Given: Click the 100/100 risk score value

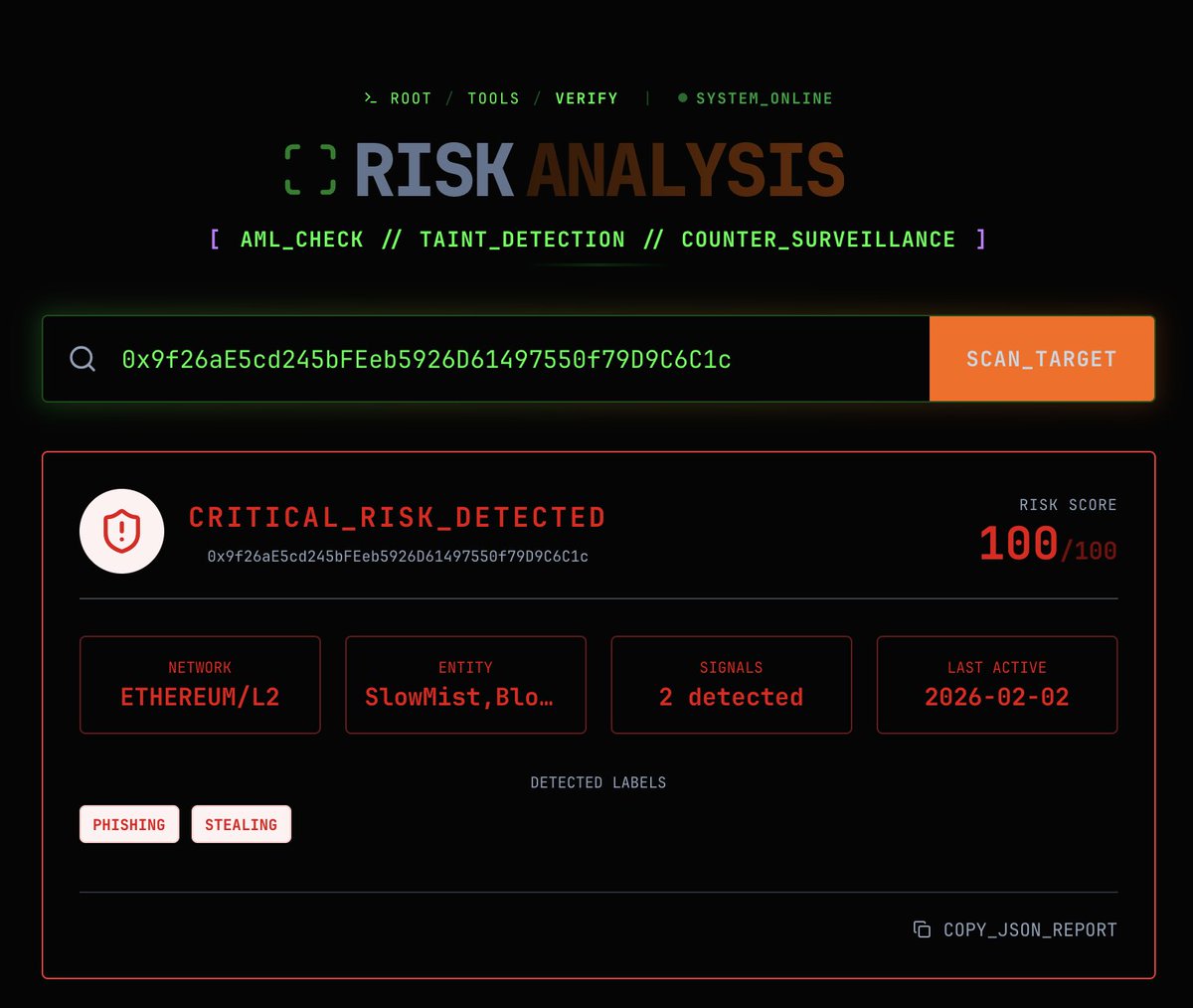Looking at the screenshot, I should tap(1048, 545).
